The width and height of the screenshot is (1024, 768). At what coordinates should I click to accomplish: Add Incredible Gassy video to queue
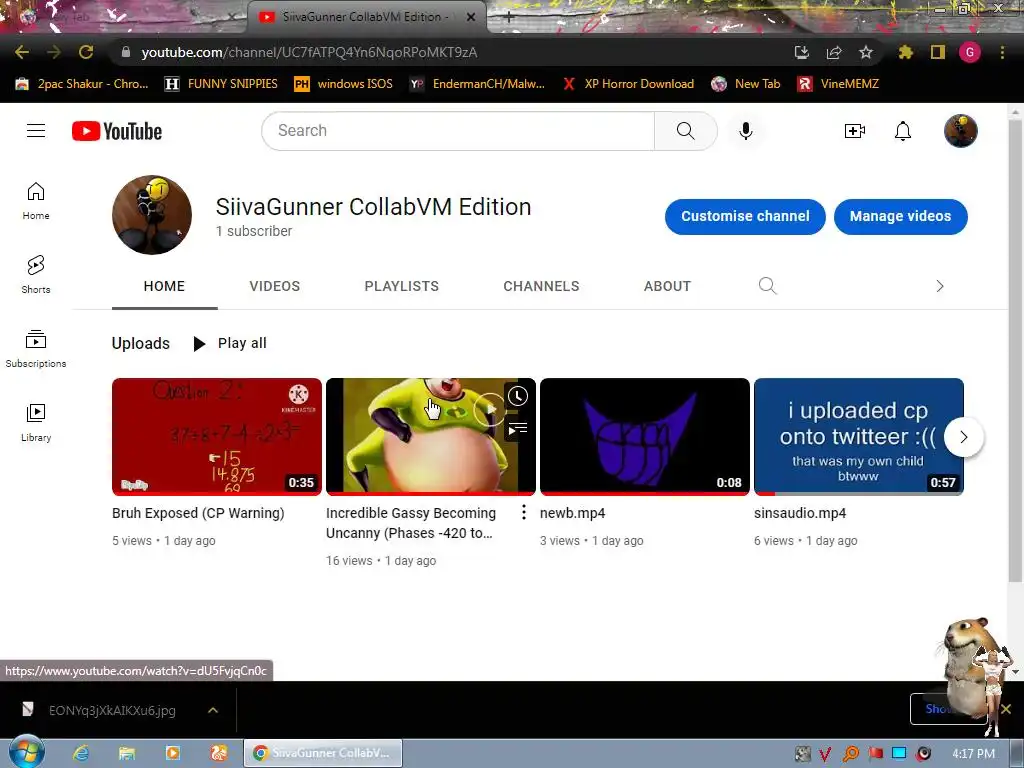[518, 428]
